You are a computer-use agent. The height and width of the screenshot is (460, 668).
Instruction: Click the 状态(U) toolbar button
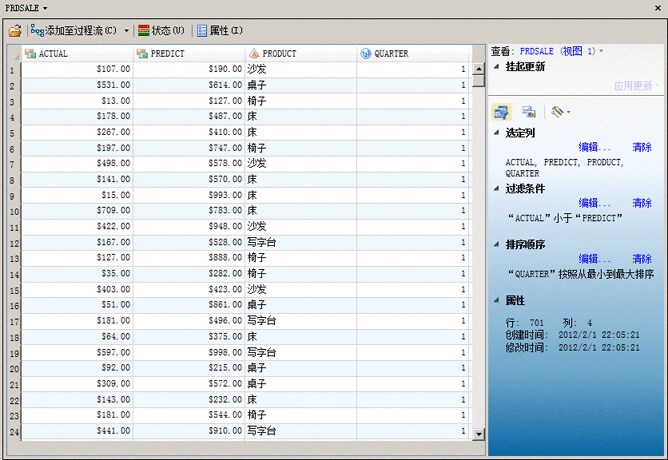click(x=161, y=31)
